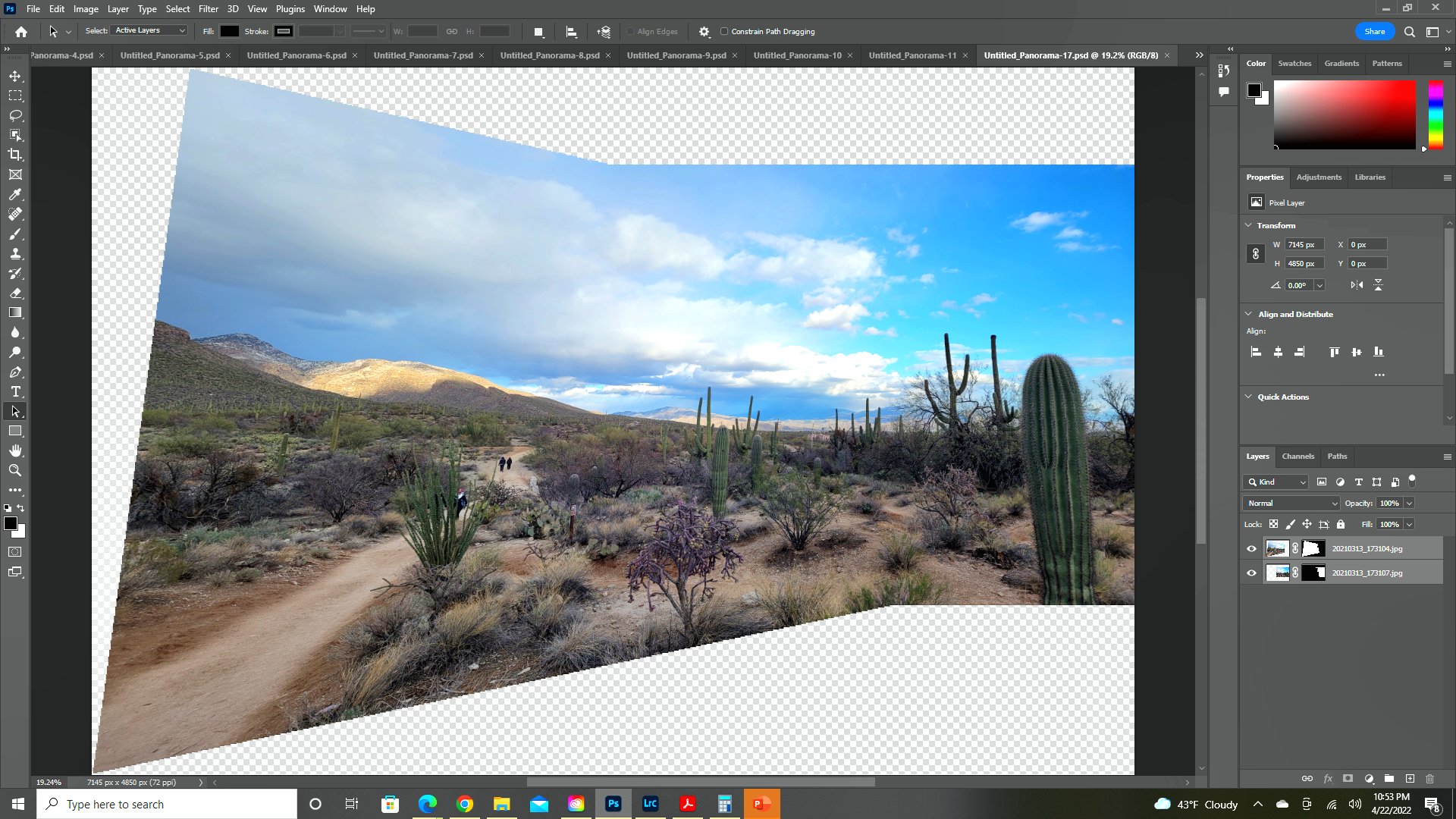Enable Constrain Path Dragging checkbox
Screen dimensions: 1456x819
[x=724, y=32]
